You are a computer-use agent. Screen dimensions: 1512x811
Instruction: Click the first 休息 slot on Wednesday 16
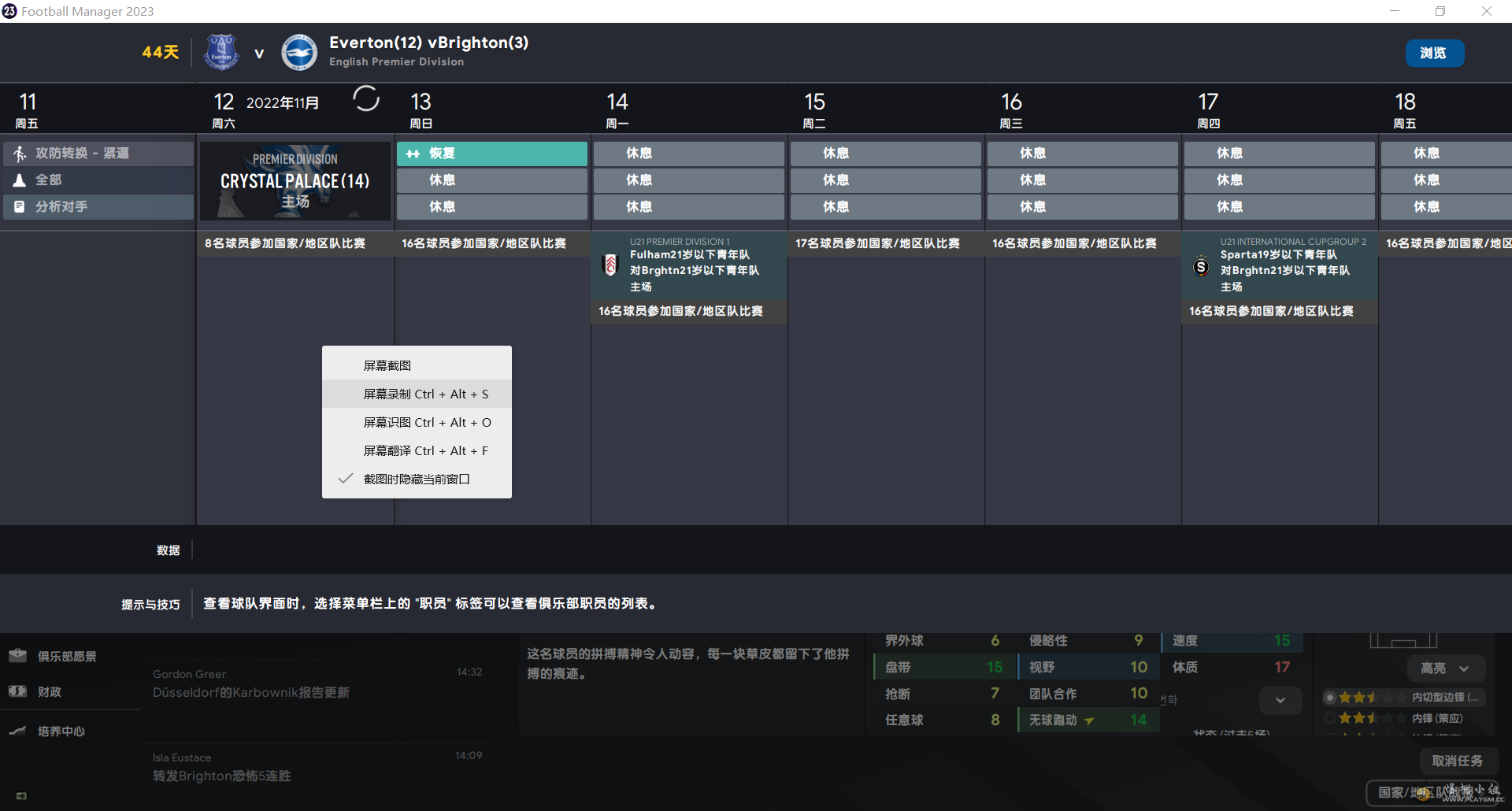point(1082,154)
